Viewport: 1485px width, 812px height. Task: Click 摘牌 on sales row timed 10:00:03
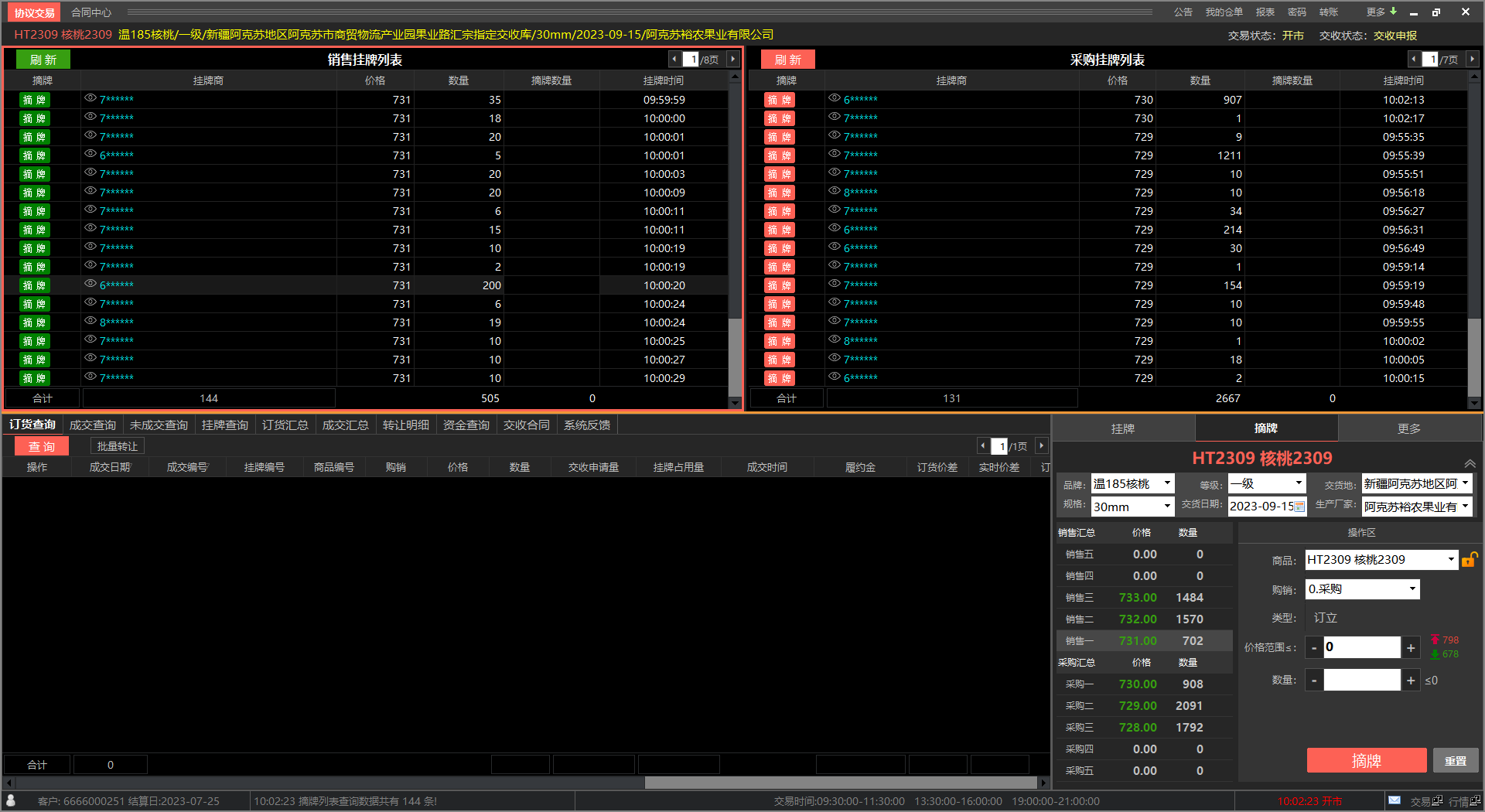[x=35, y=174]
